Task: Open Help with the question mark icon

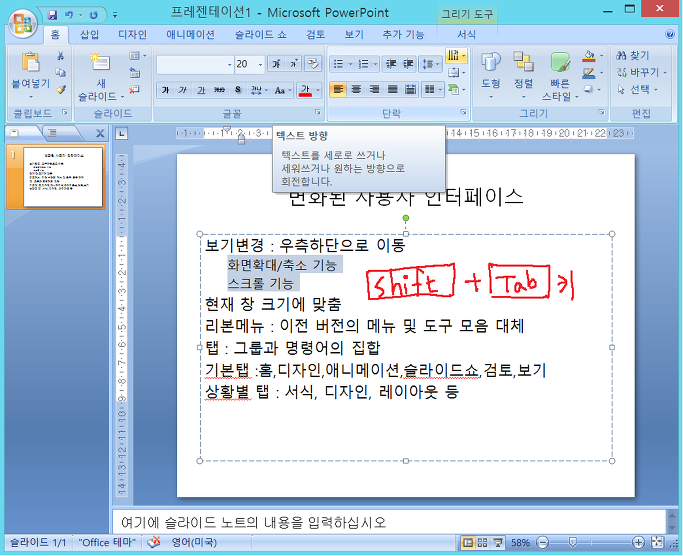Action: (670, 34)
